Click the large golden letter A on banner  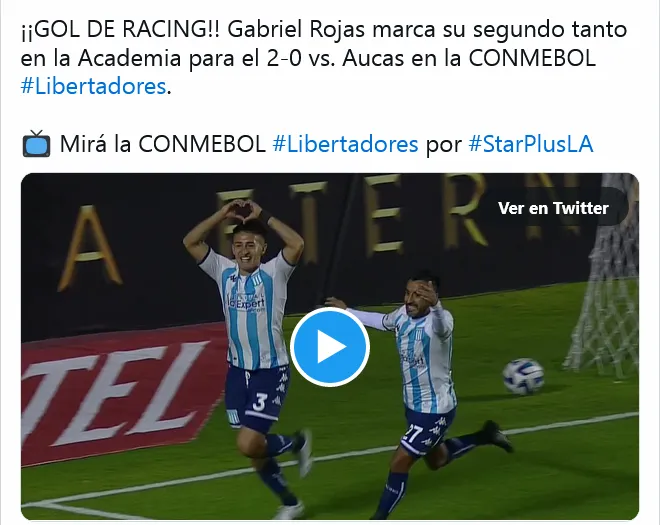[90, 248]
